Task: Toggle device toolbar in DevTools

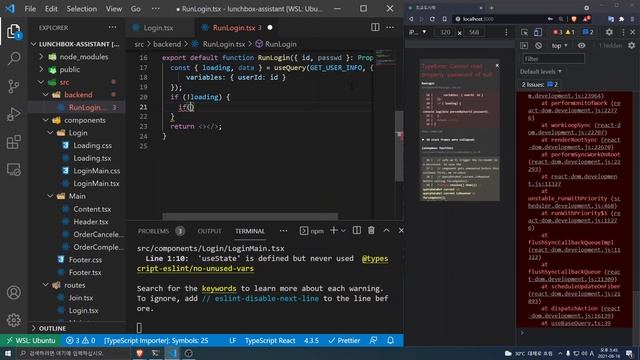Action: tap(538, 32)
